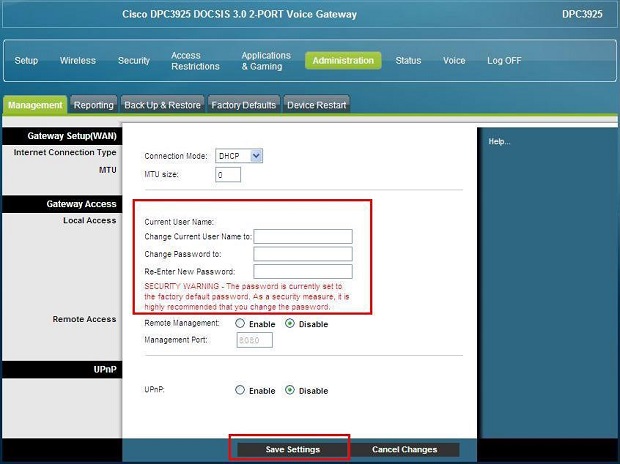
Task: Open Access Restrictions menu
Action: point(195,61)
